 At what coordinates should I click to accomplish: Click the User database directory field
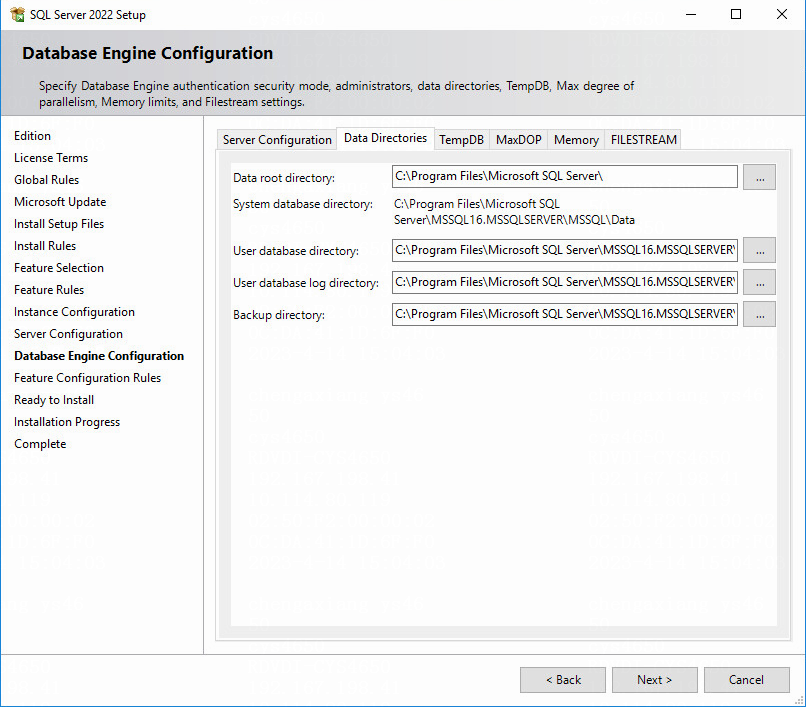pyautogui.click(x=564, y=250)
